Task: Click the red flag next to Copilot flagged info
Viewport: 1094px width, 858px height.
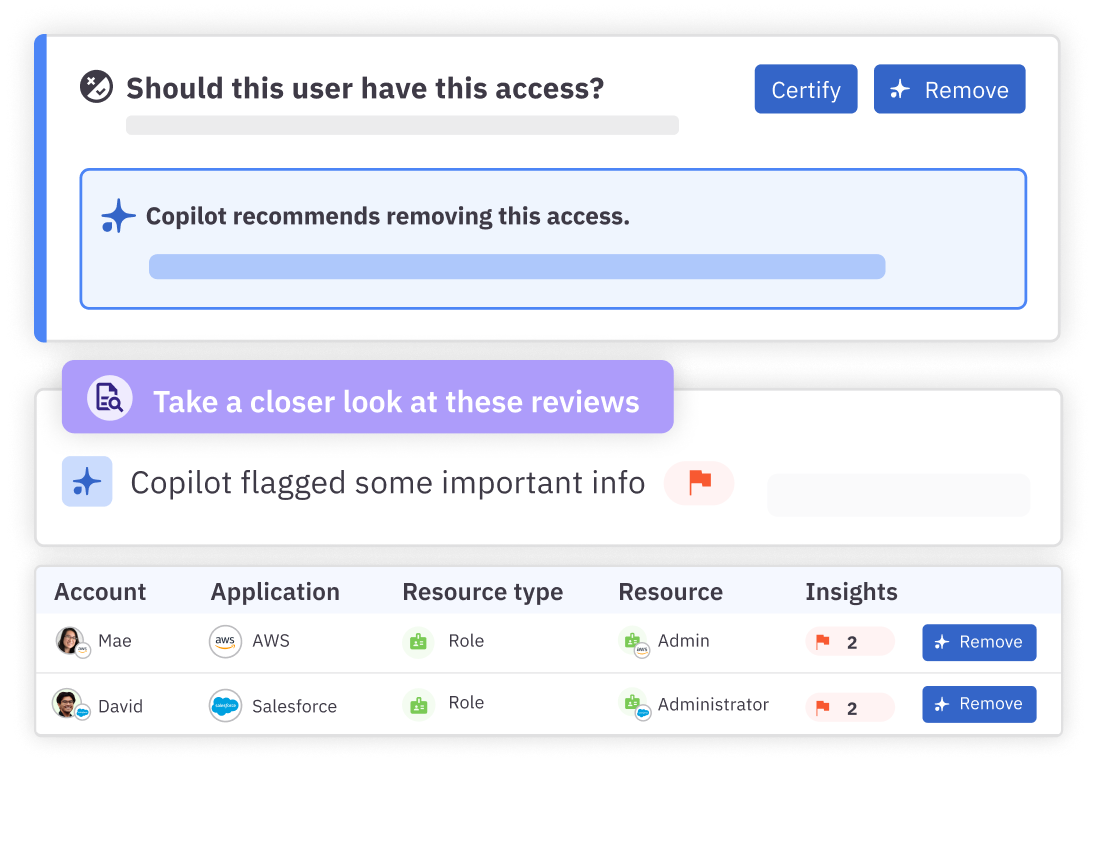Action: (699, 483)
